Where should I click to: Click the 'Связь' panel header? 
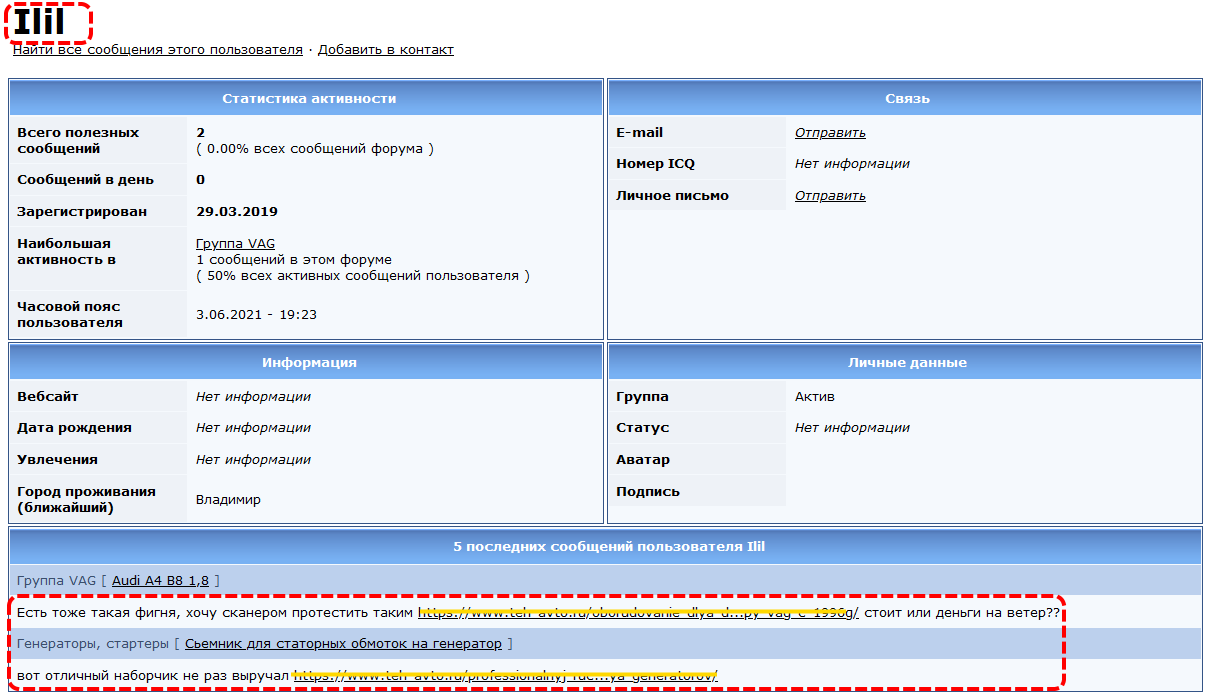(x=907, y=99)
